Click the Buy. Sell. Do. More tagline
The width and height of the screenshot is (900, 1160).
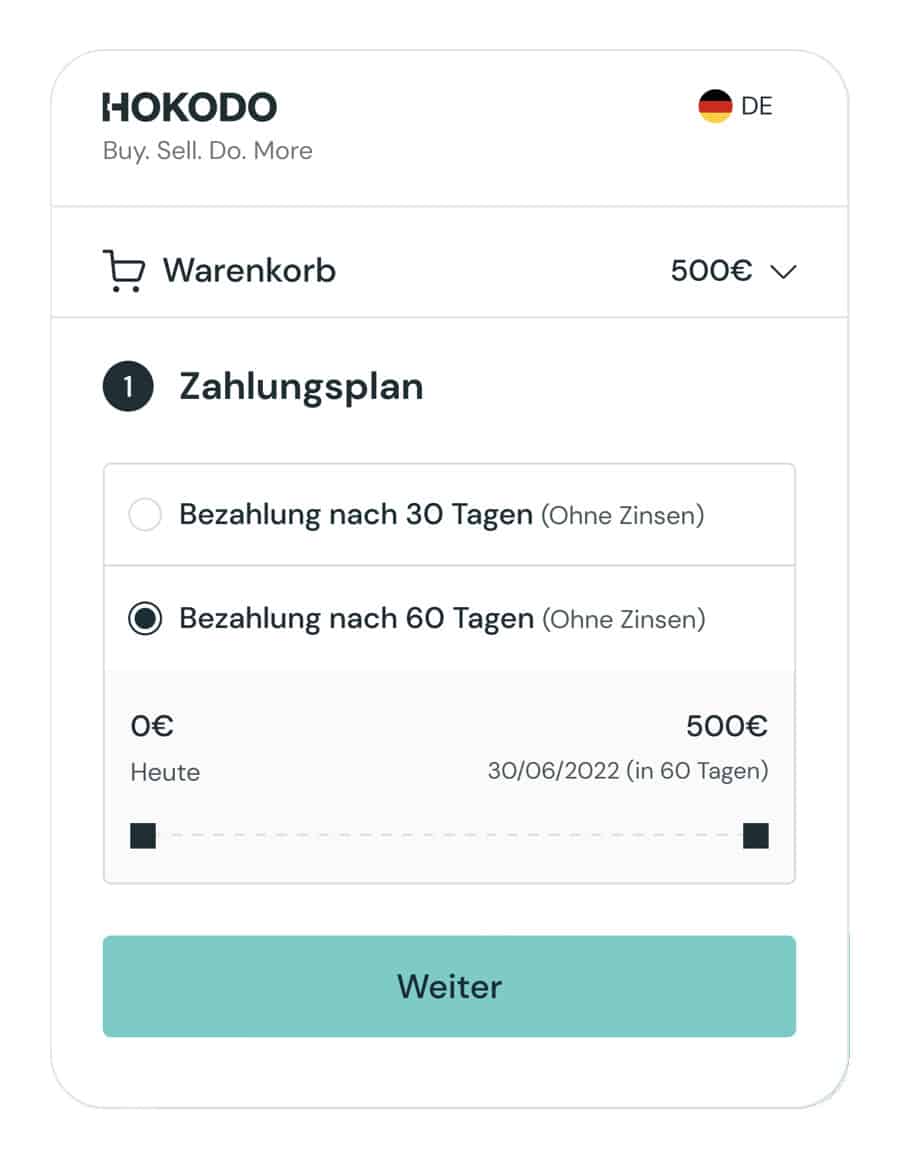[x=208, y=151]
